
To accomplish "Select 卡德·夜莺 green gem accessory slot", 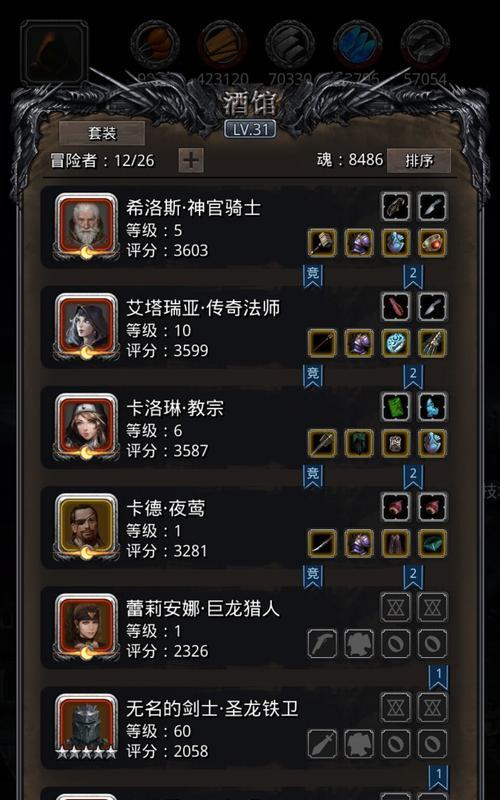I will [x=433, y=543].
